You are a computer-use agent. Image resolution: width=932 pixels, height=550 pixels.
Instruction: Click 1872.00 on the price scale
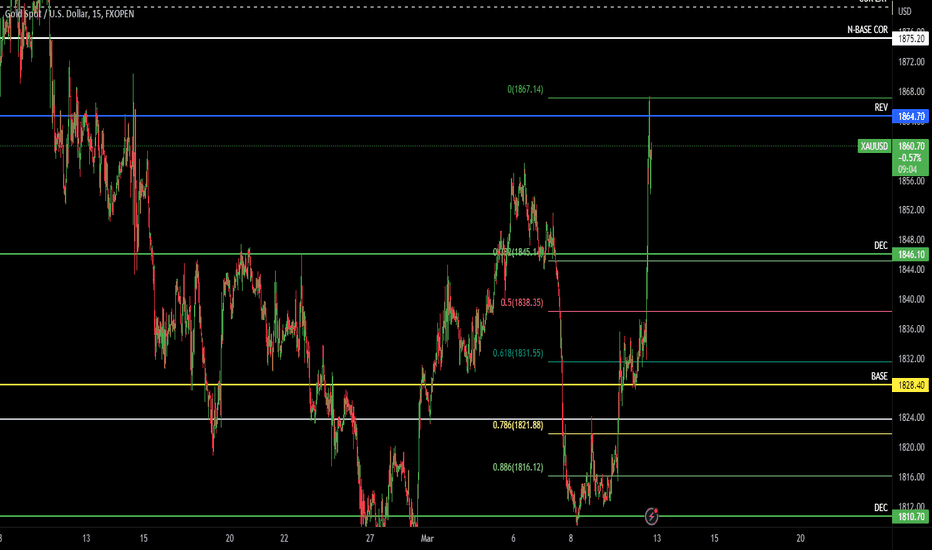pos(912,62)
